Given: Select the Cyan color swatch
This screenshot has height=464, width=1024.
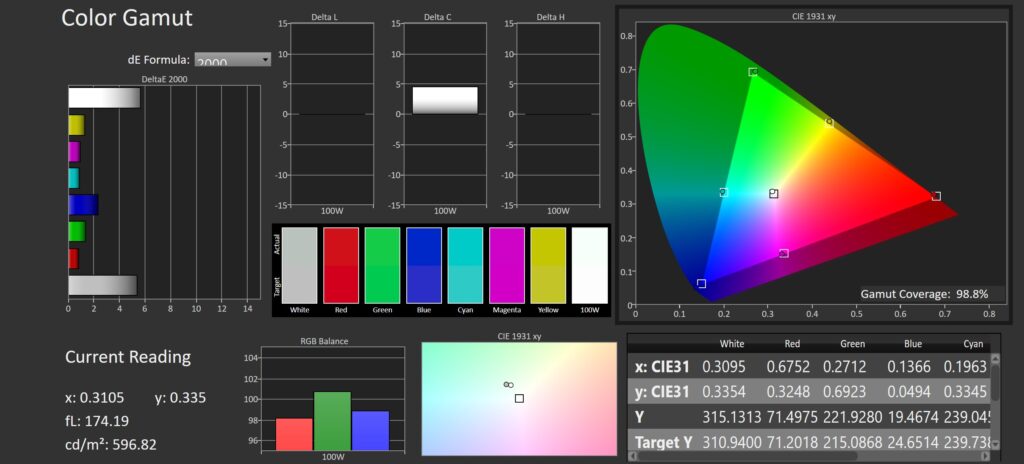Looking at the screenshot, I should coord(465,268).
